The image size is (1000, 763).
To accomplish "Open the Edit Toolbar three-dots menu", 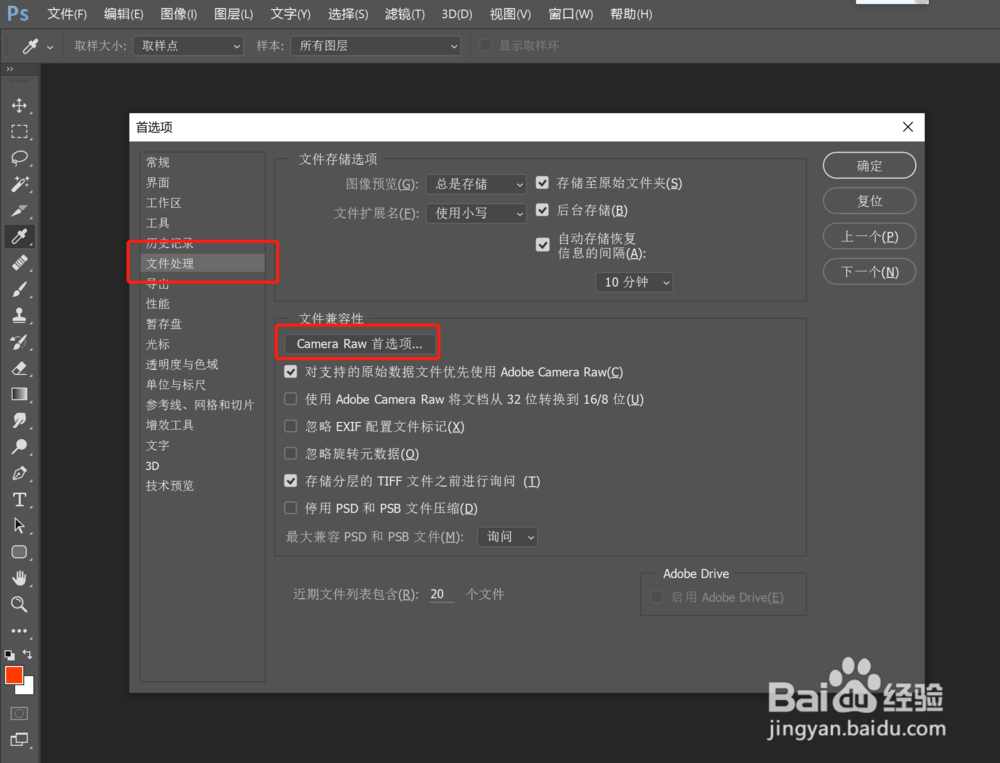I will tap(19, 631).
